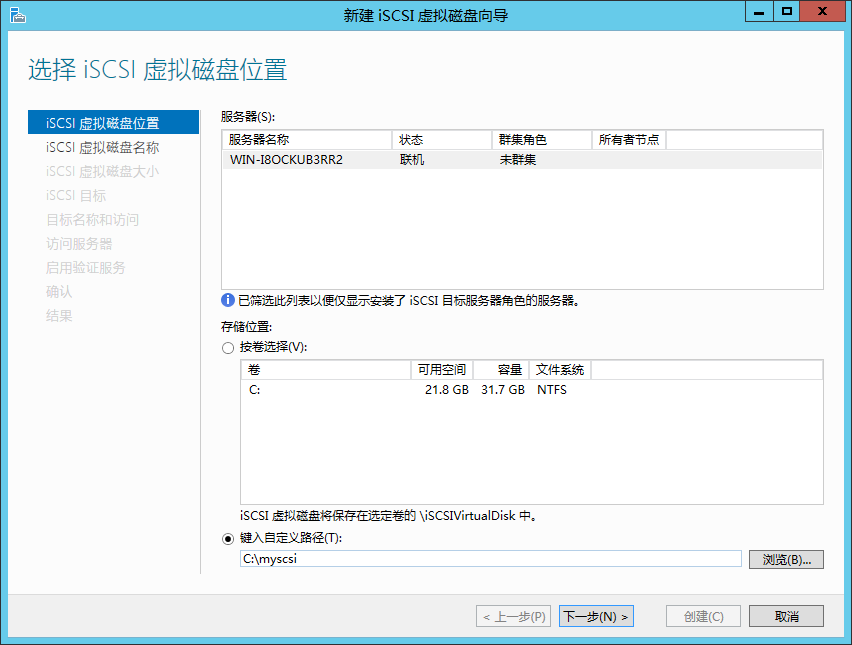Click the "iSCSI 虚拟磁盘大小" step
Image resolution: width=852 pixels, height=645 pixels.
pyautogui.click(x=103, y=171)
